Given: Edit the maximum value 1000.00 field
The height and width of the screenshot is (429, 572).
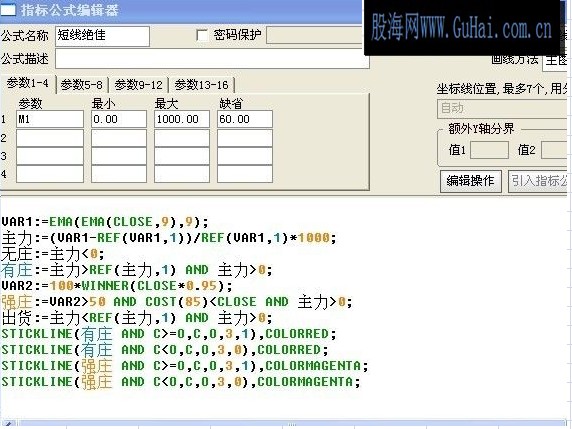Looking at the screenshot, I should tap(182, 119).
